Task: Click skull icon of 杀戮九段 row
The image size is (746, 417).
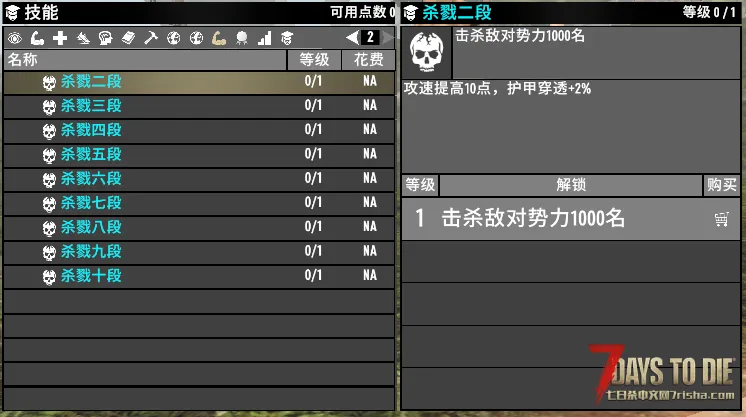Action: (x=49, y=253)
